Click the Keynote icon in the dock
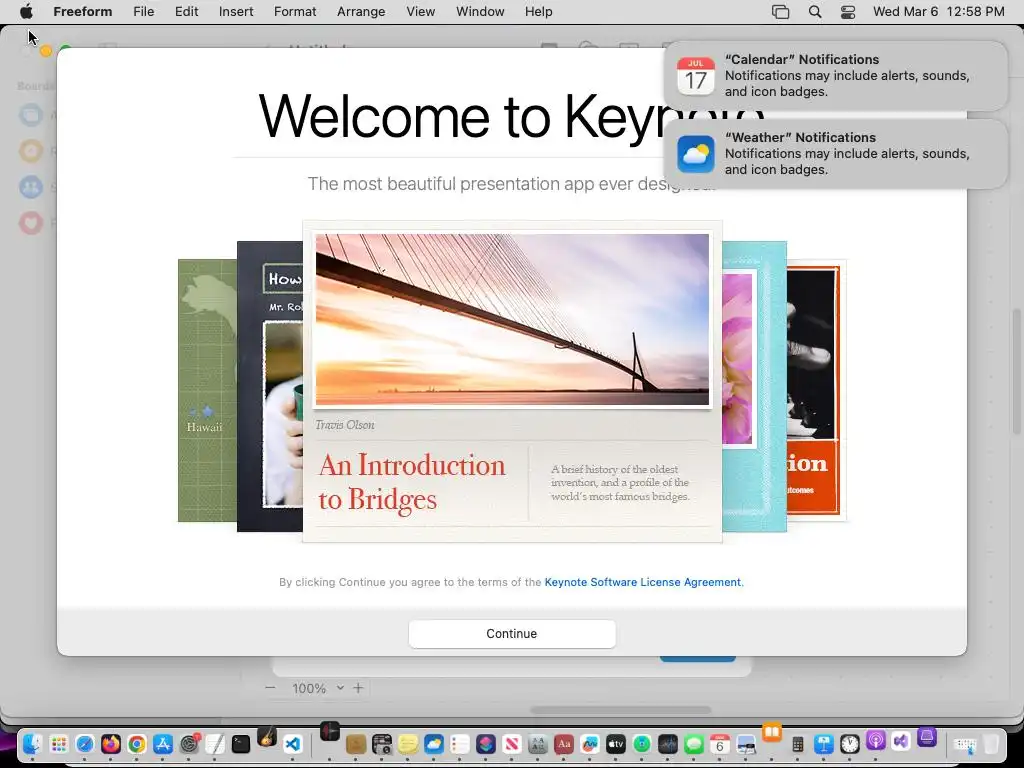The width and height of the screenshot is (1024, 768). tap(824, 744)
